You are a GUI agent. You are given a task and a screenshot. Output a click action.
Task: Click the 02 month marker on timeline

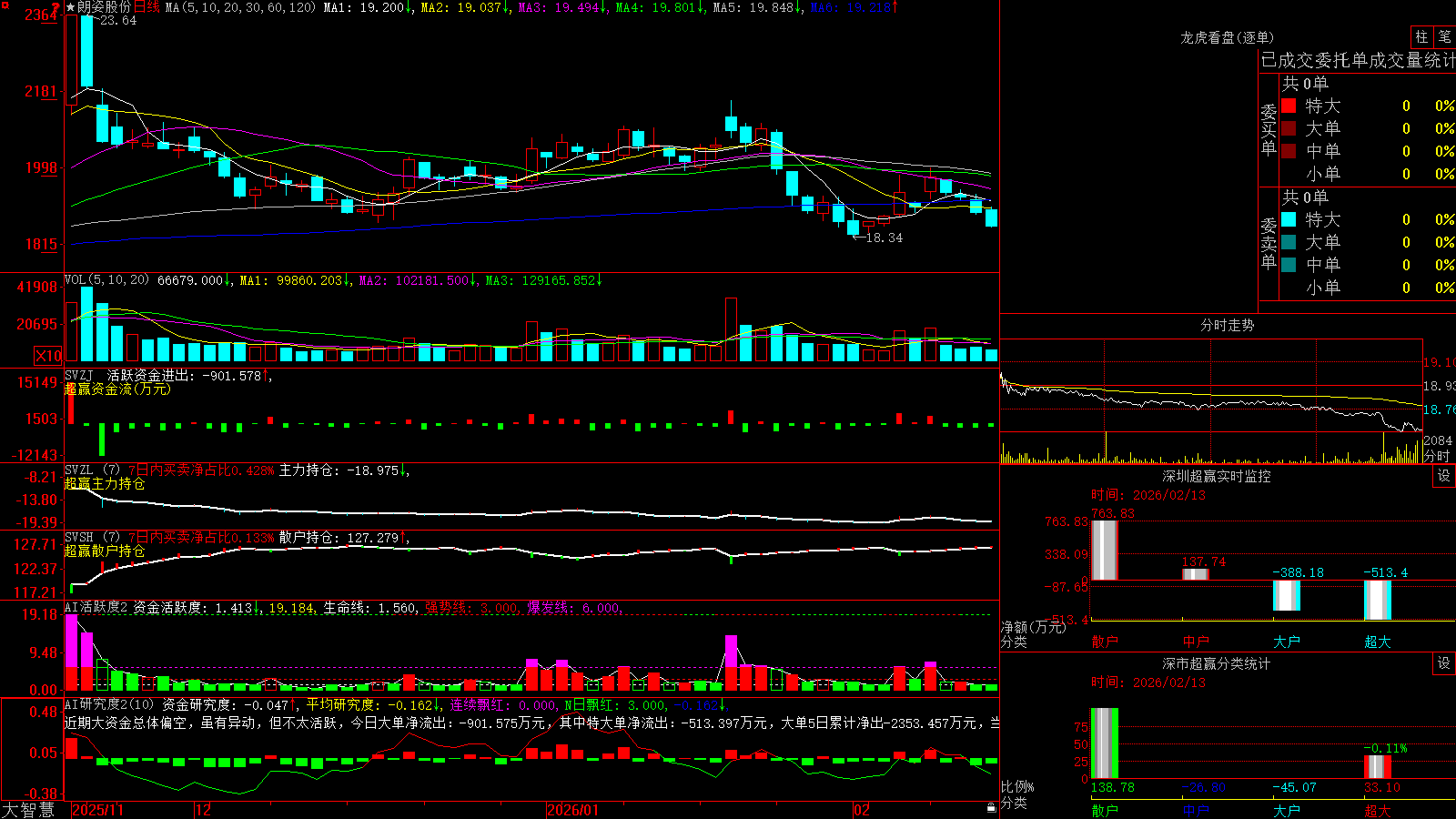coord(862,810)
